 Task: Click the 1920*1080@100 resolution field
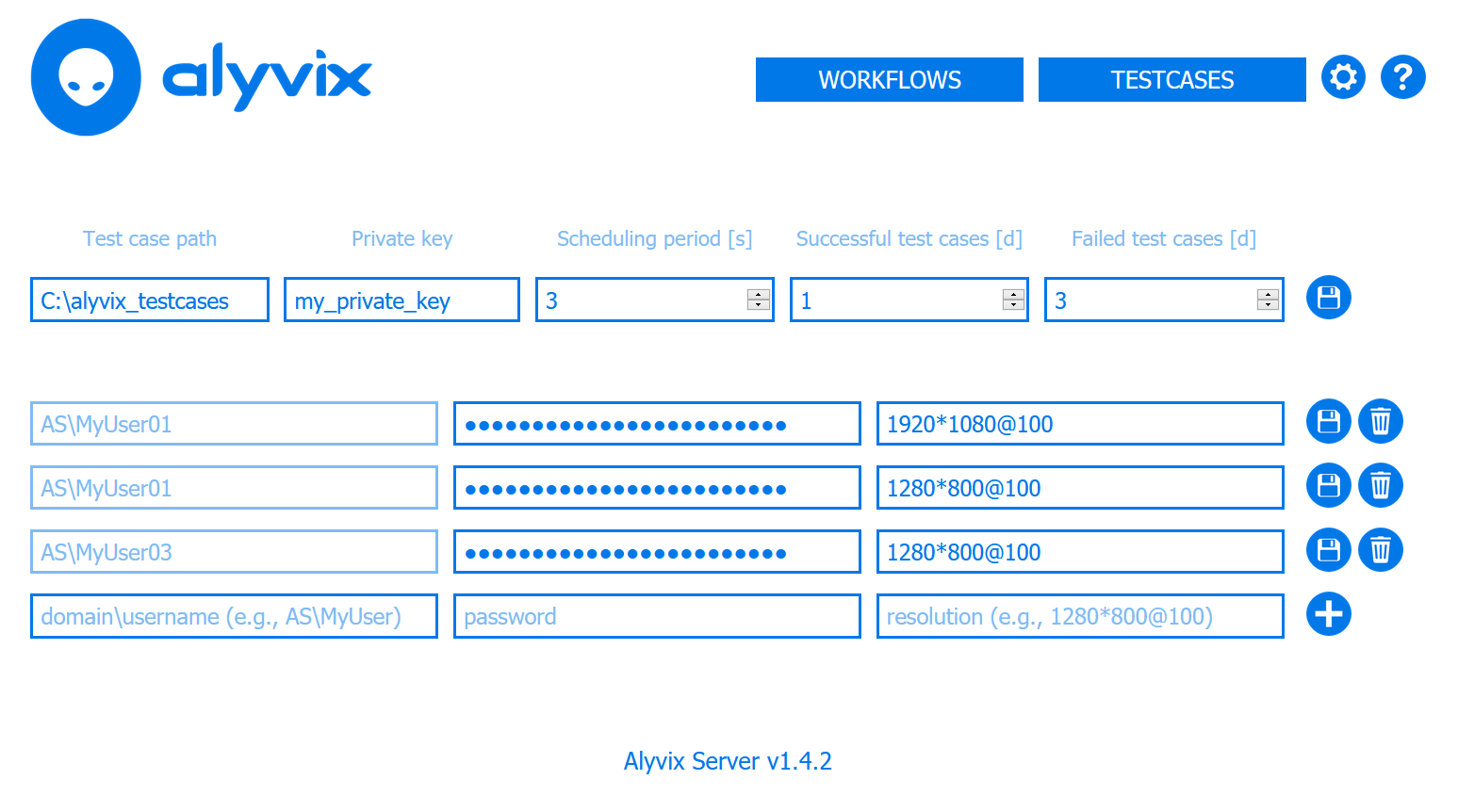point(1080,424)
